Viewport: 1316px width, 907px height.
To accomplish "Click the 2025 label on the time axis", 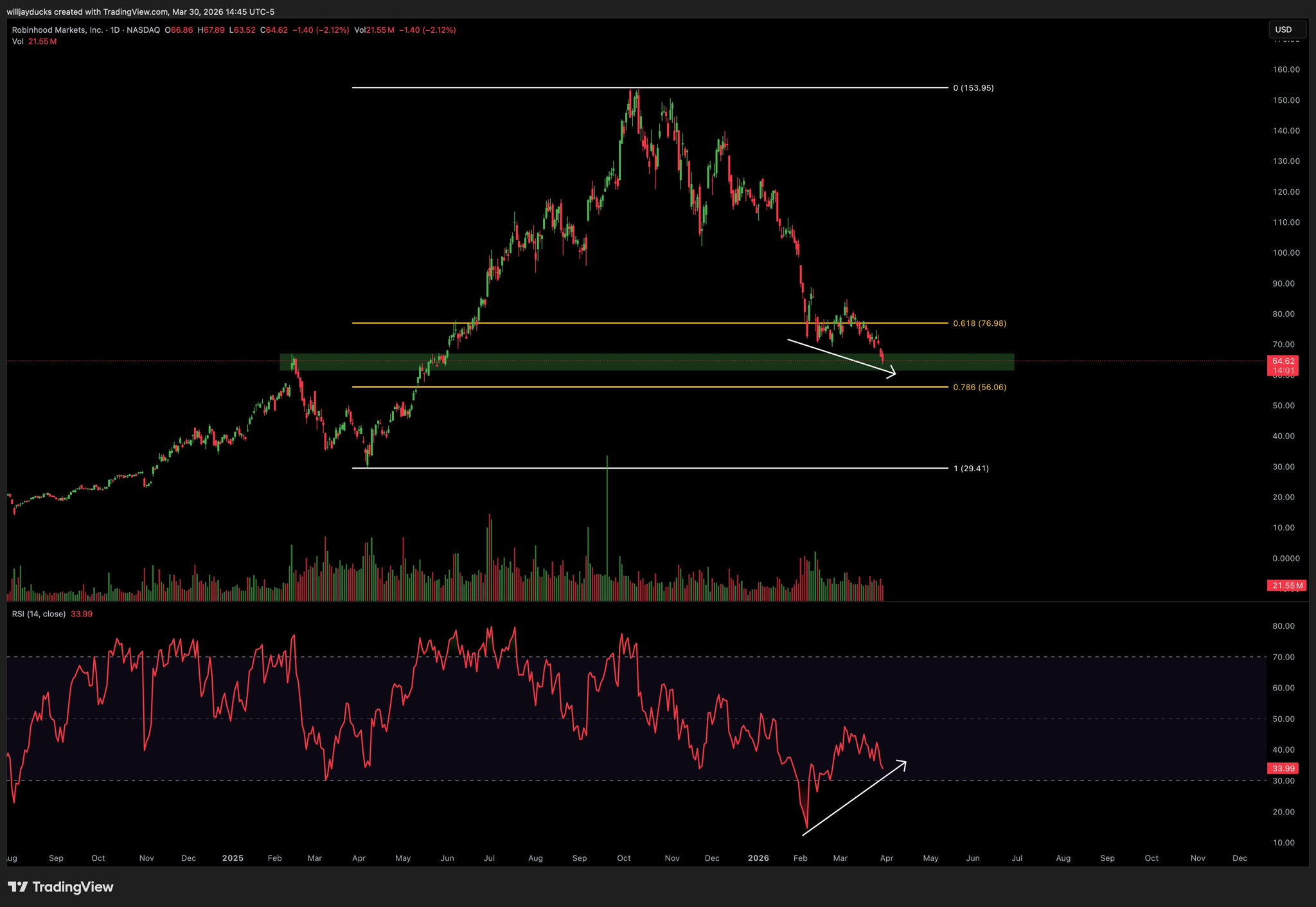I will 232,858.
